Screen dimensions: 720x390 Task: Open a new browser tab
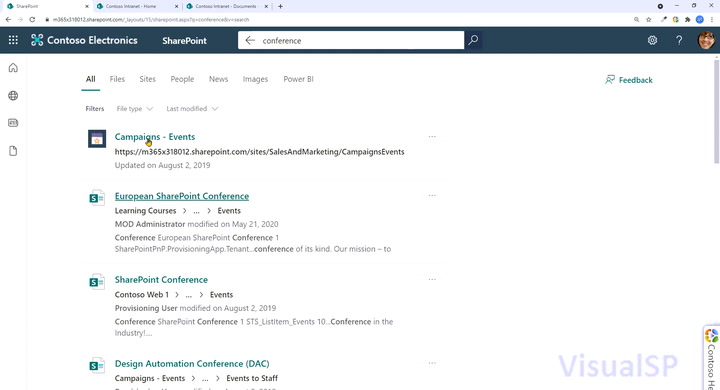click(x=280, y=6)
